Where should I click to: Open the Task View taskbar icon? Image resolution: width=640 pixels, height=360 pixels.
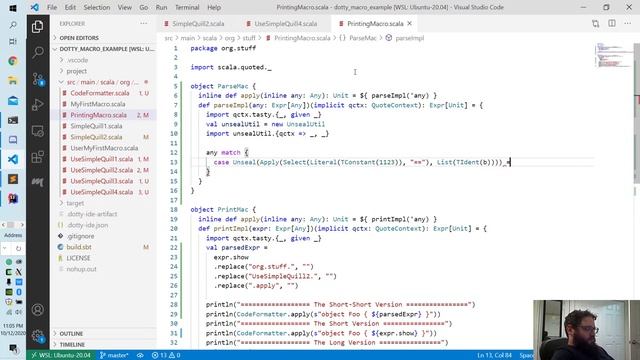click(13, 42)
